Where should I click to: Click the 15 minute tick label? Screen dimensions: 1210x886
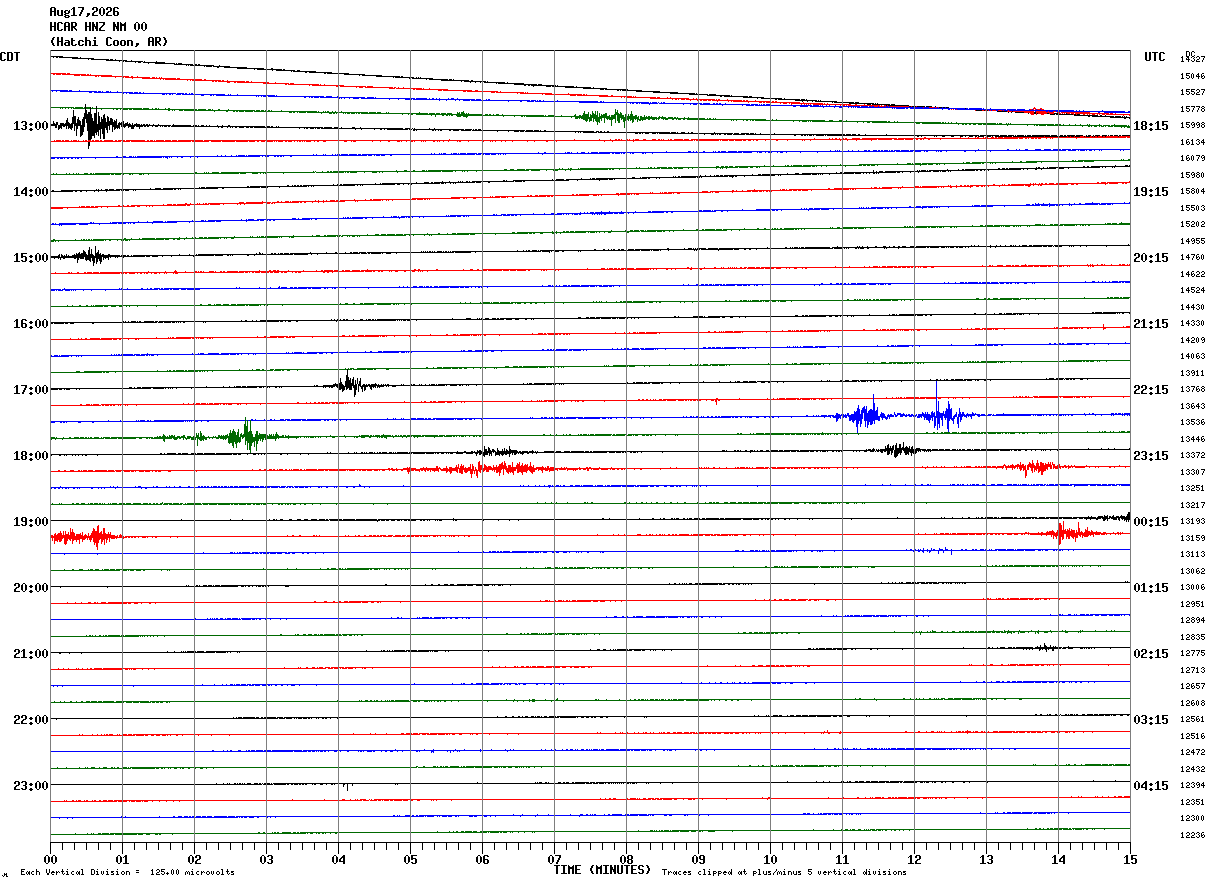(1130, 859)
